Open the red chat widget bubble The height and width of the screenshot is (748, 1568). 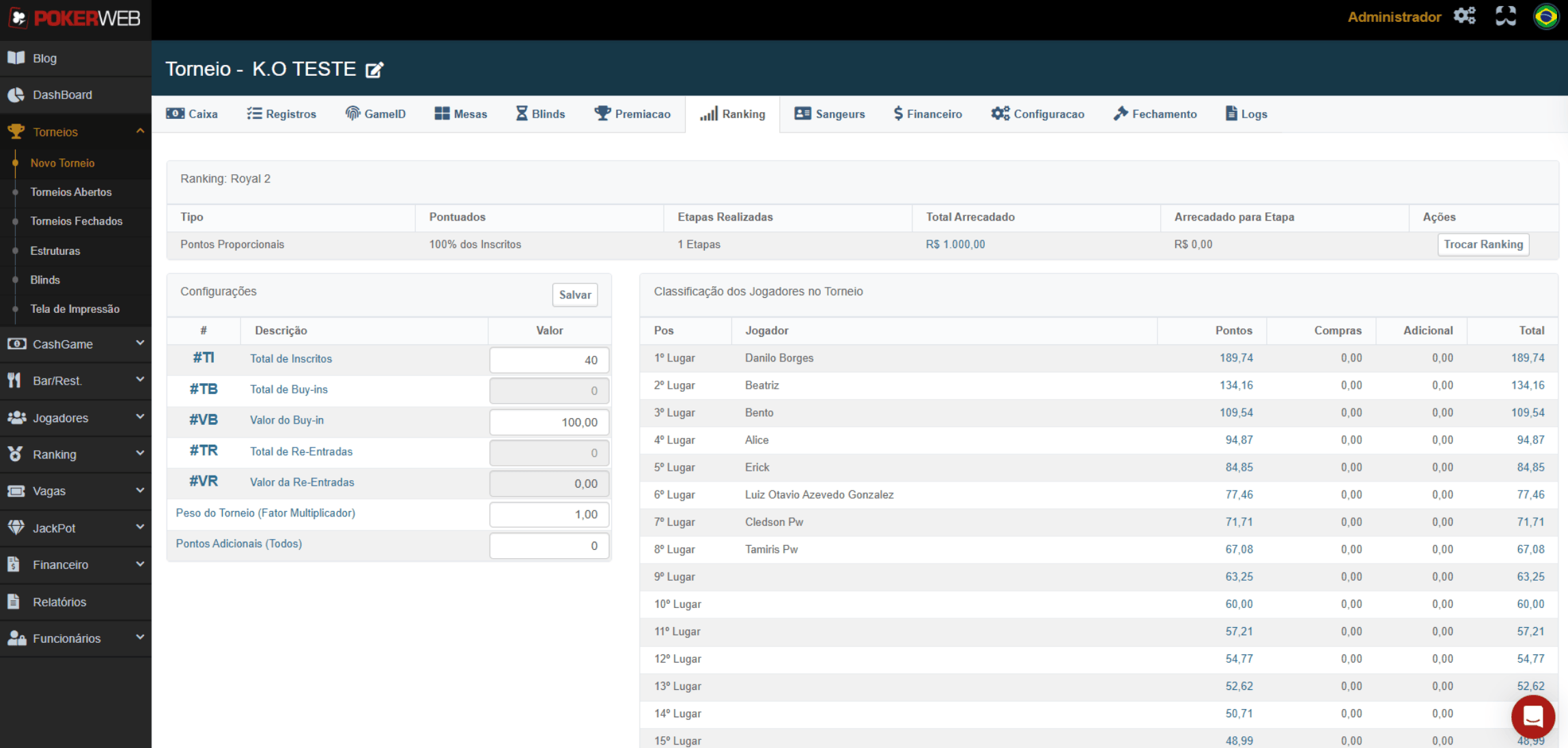click(x=1532, y=716)
